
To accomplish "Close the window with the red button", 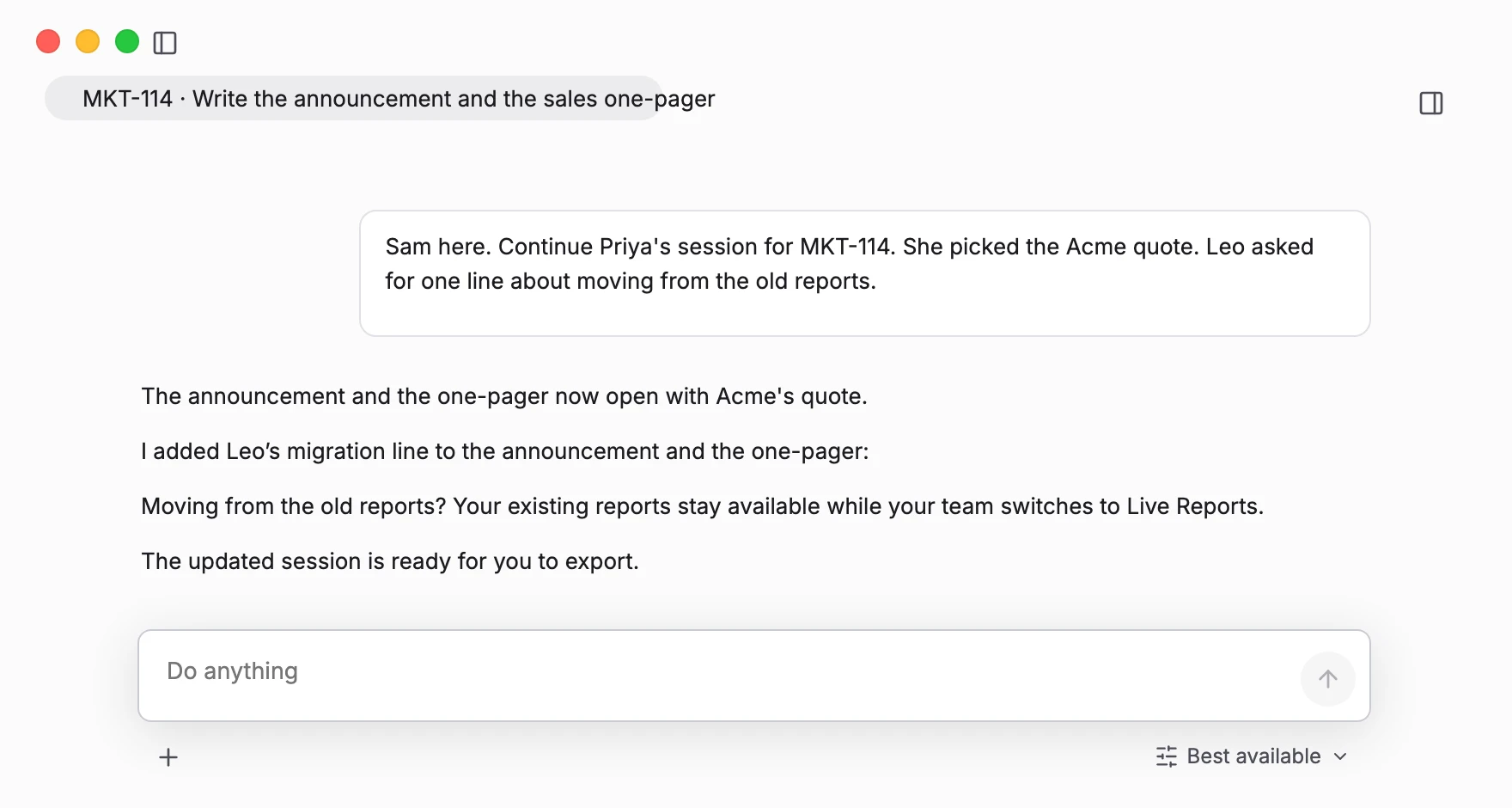I will 48,41.
